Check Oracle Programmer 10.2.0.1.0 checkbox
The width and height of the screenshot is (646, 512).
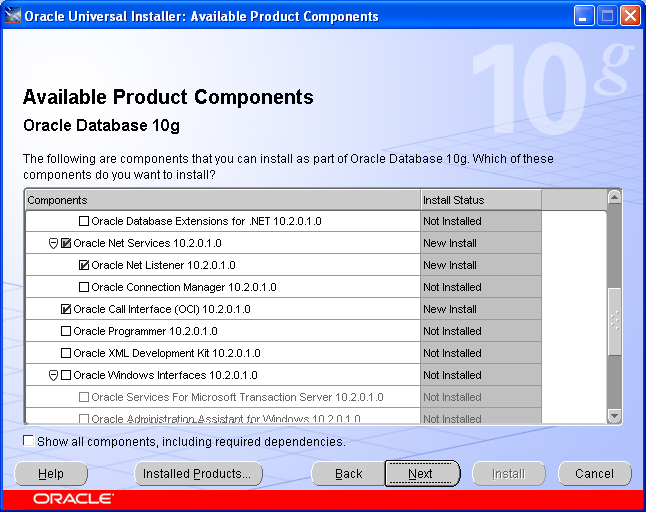tap(66, 331)
